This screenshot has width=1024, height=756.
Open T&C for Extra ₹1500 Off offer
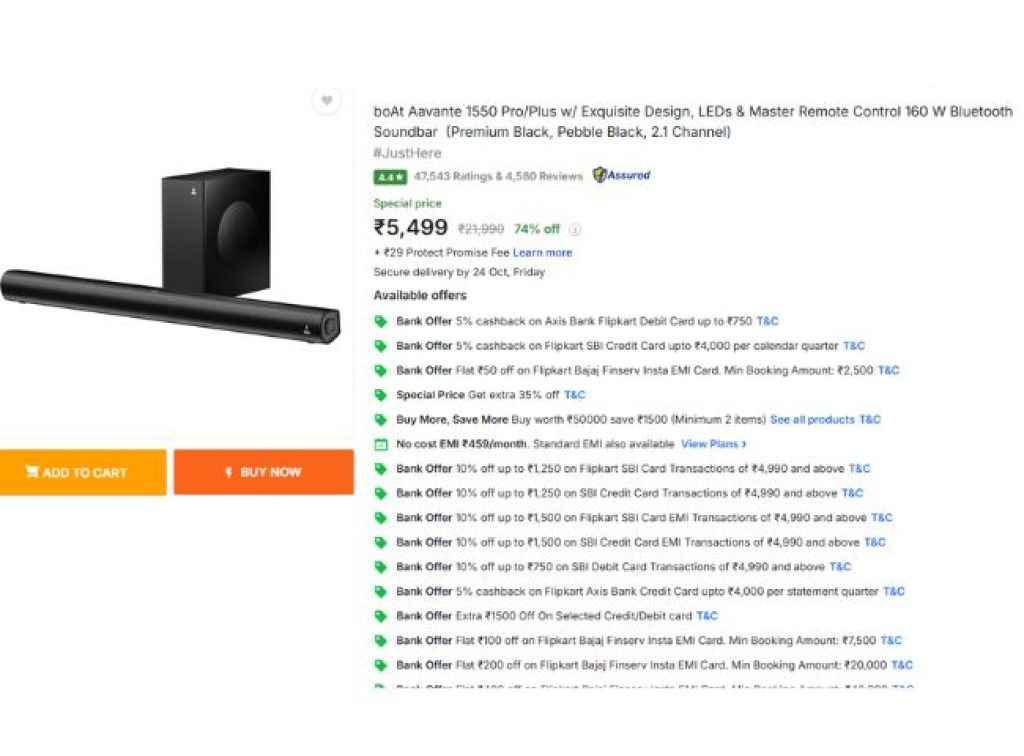click(707, 616)
